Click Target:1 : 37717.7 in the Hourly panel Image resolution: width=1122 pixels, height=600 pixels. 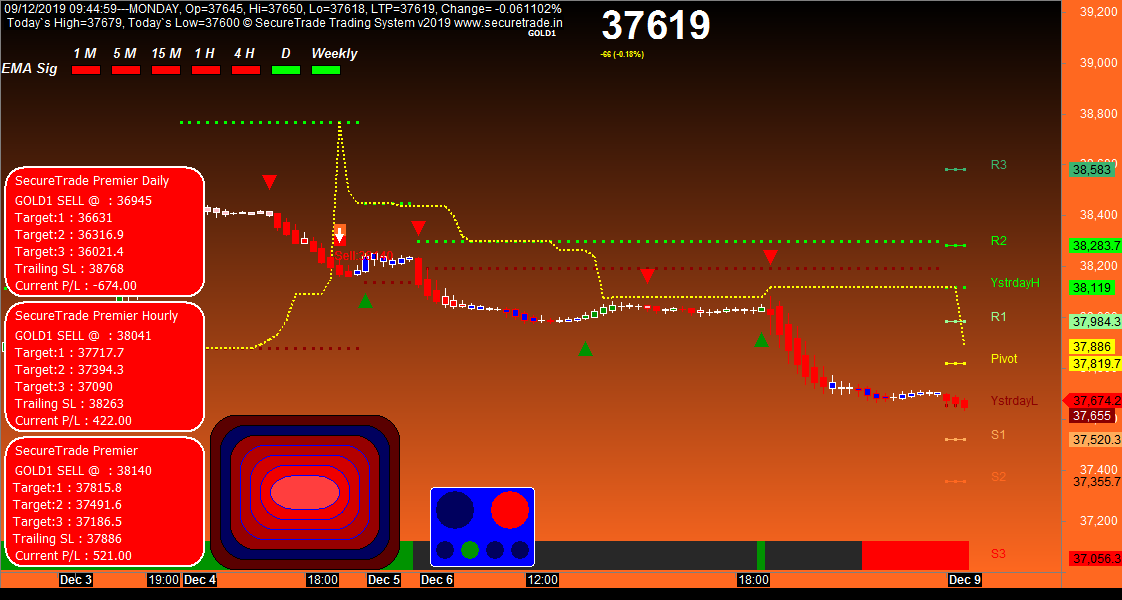pyautogui.click(x=69, y=353)
